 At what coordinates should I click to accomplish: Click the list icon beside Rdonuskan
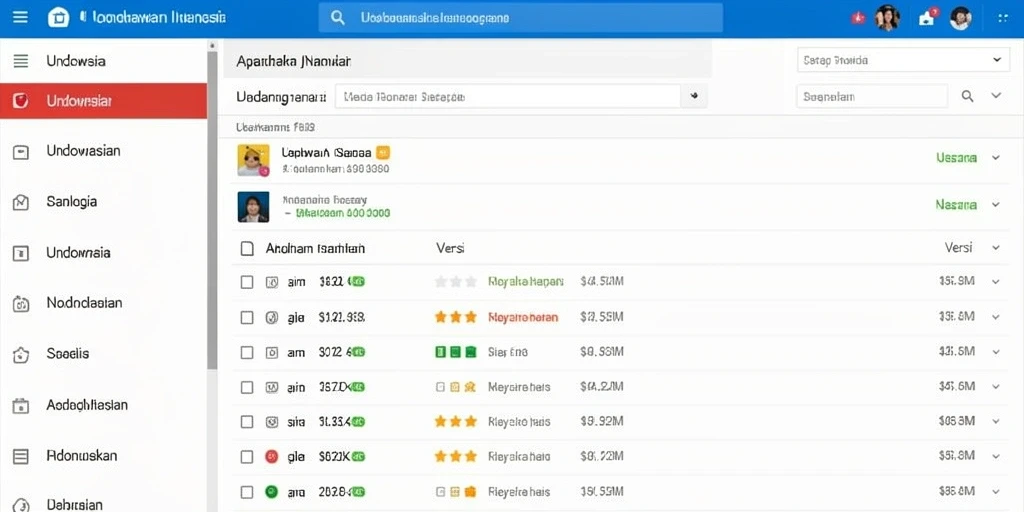pos(21,456)
